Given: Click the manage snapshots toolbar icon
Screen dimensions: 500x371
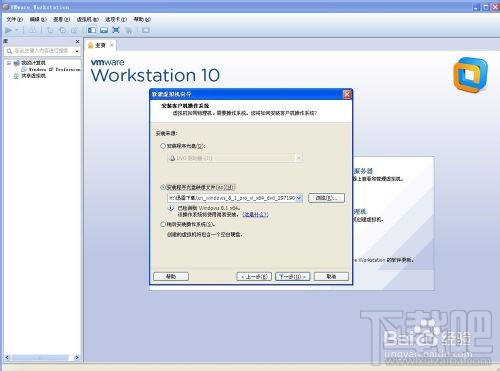Looking at the screenshot, I should (74, 30).
